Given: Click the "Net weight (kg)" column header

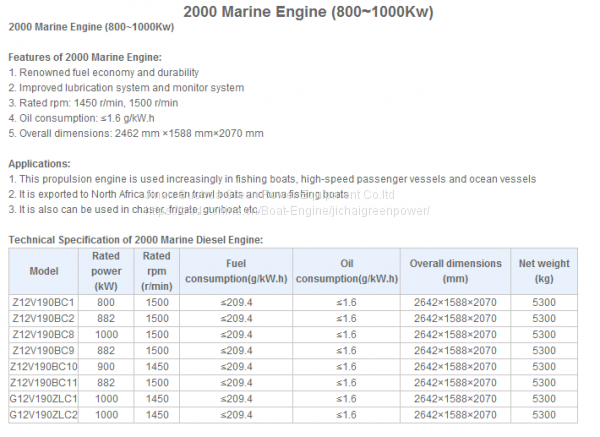Looking at the screenshot, I should [x=544, y=271].
